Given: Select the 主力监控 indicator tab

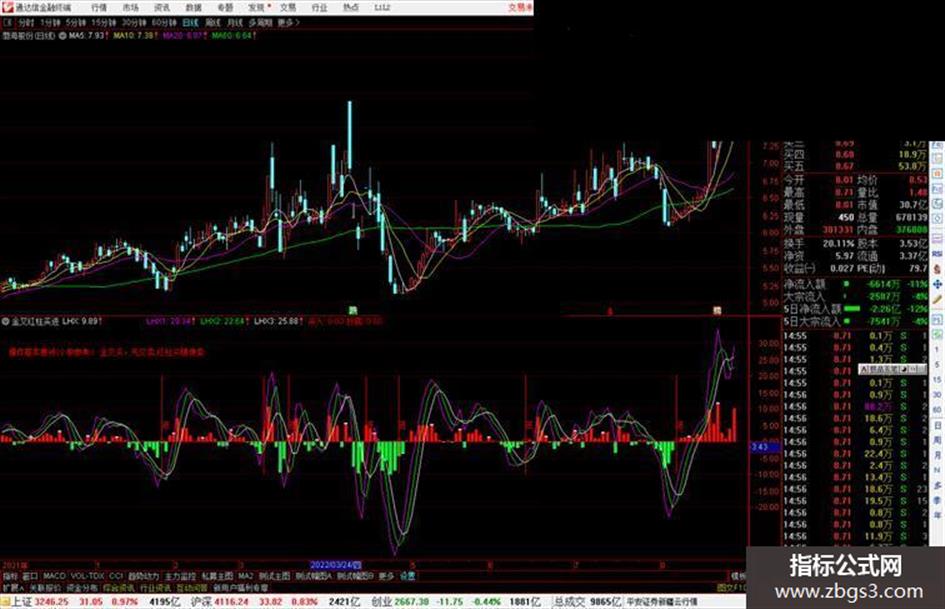Looking at the screenshot, I should pyautogui.click(x=181, y=576).
